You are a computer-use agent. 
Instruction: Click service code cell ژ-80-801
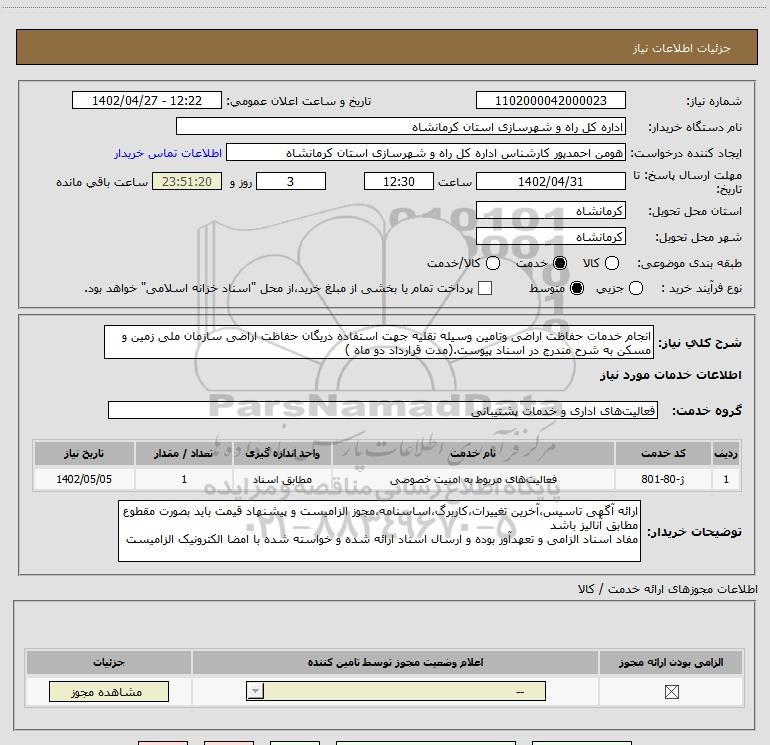click(x=663, y=479)
